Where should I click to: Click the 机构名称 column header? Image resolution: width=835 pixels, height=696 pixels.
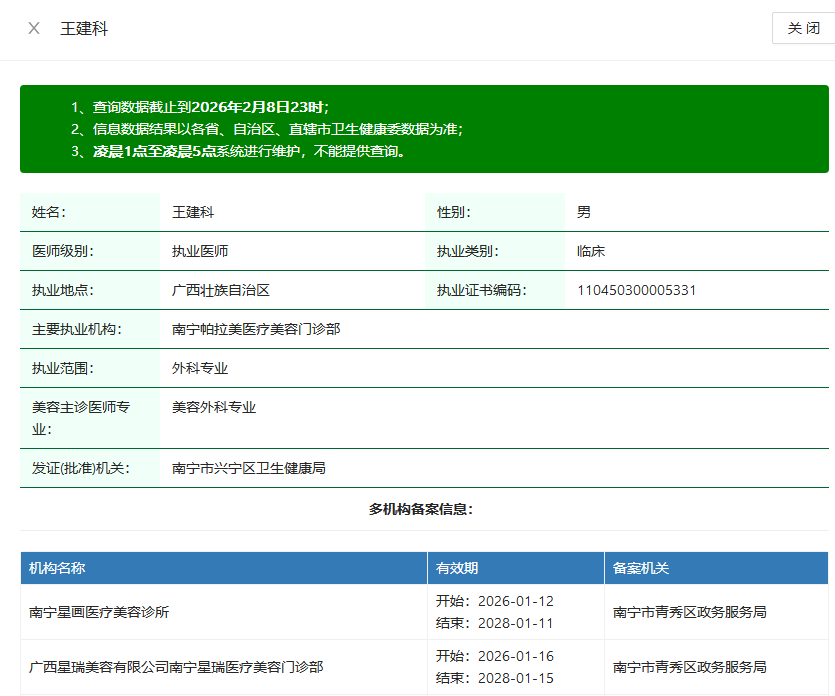(x=57, y=568)
